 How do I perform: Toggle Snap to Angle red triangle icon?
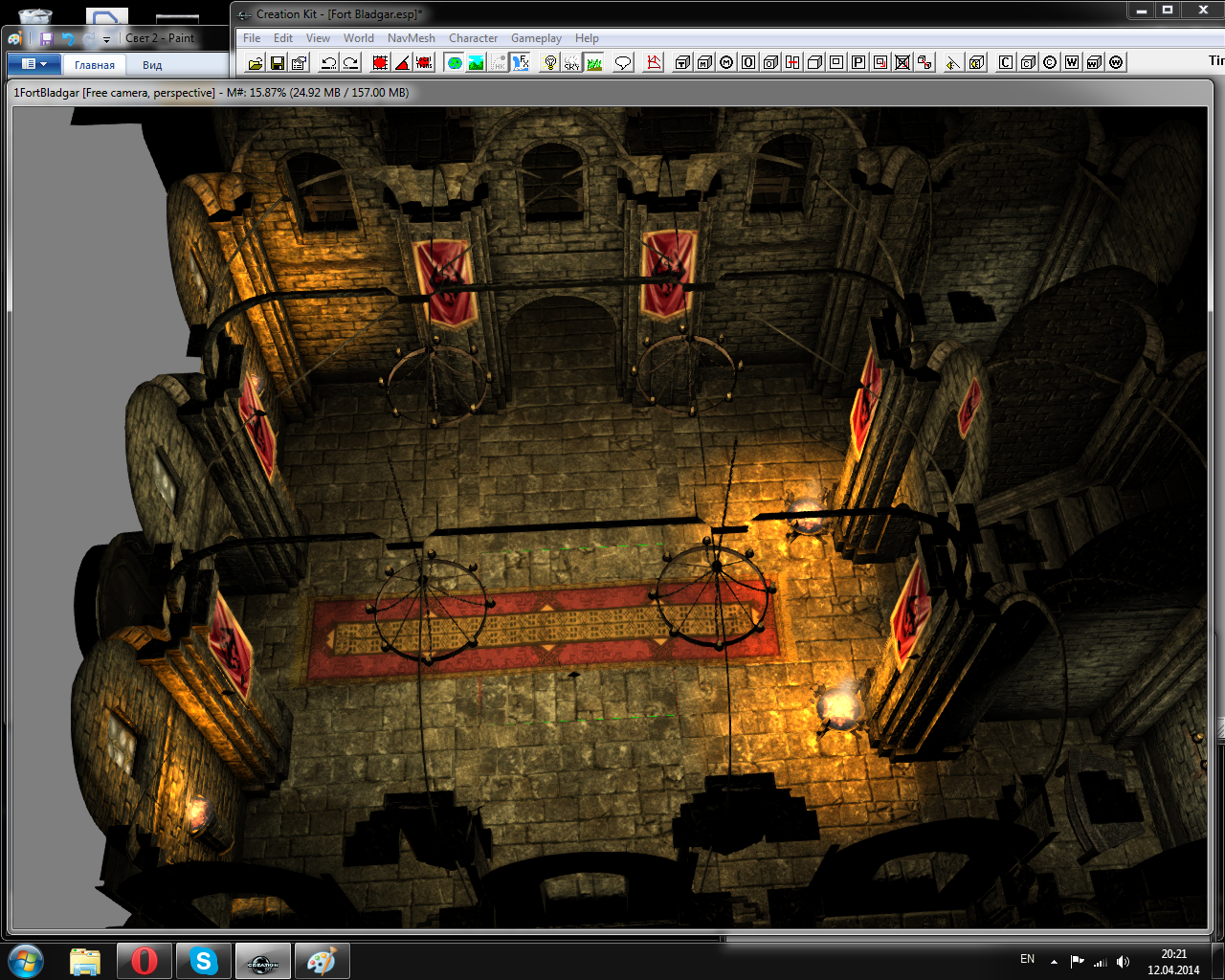[403, 62]
